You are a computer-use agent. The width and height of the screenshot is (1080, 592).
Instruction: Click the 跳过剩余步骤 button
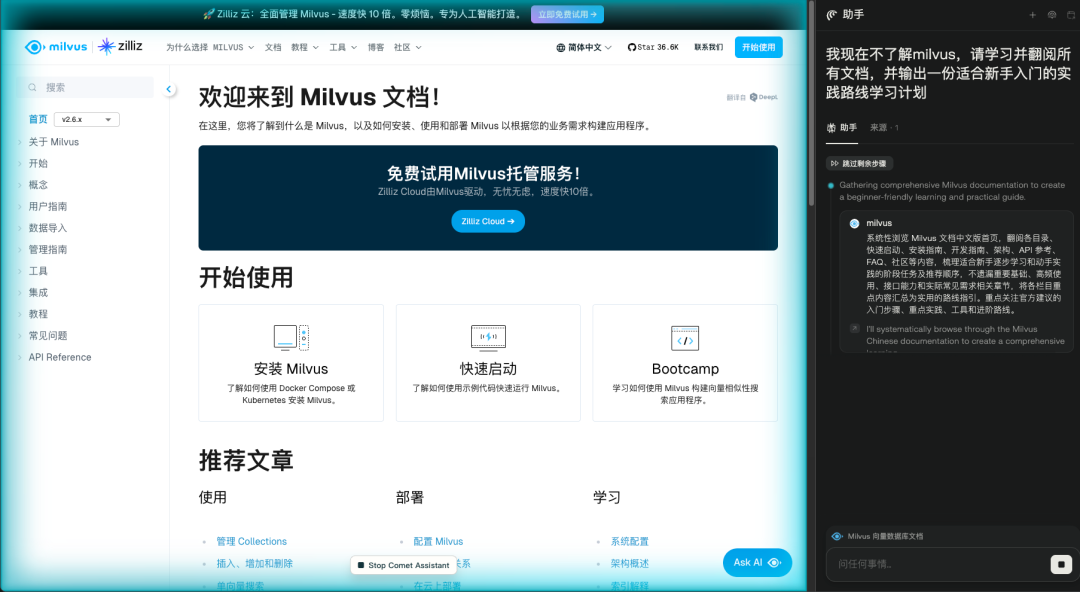[x=859, y=163]
